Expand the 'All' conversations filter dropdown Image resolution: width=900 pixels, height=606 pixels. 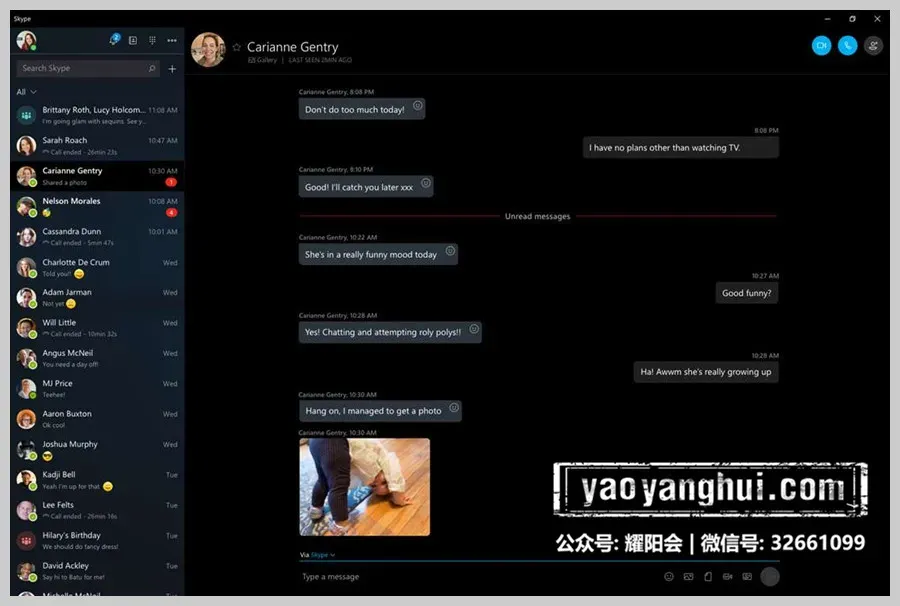pyautogui.click(x=26, y=92)
